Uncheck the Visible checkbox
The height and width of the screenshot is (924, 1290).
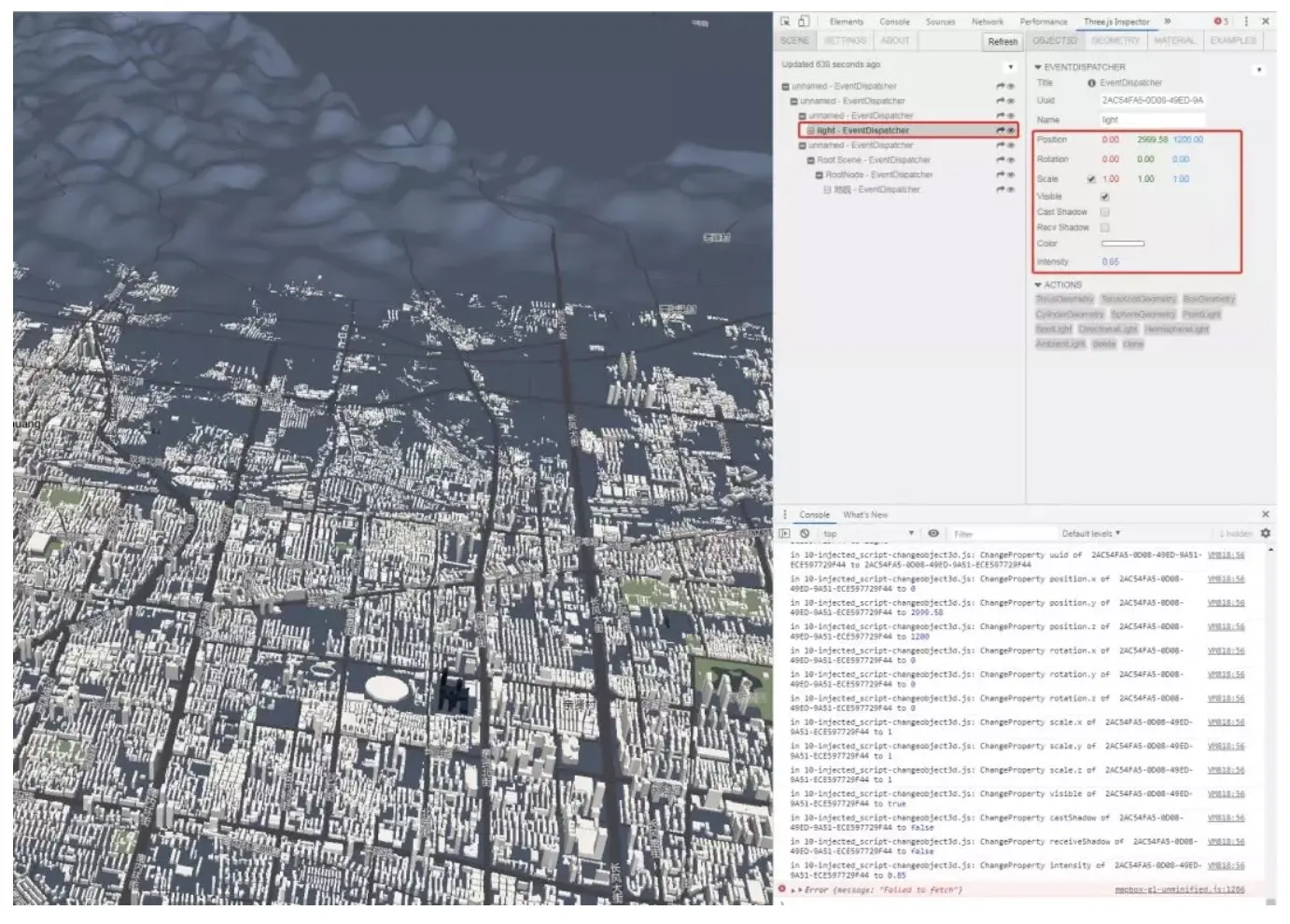1105,197
